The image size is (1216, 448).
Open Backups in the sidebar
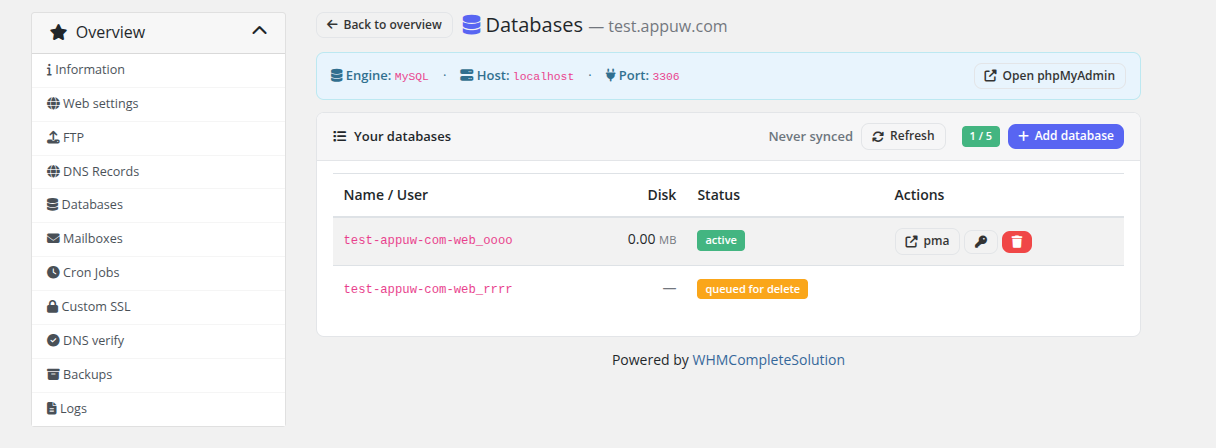coord(158,375)
